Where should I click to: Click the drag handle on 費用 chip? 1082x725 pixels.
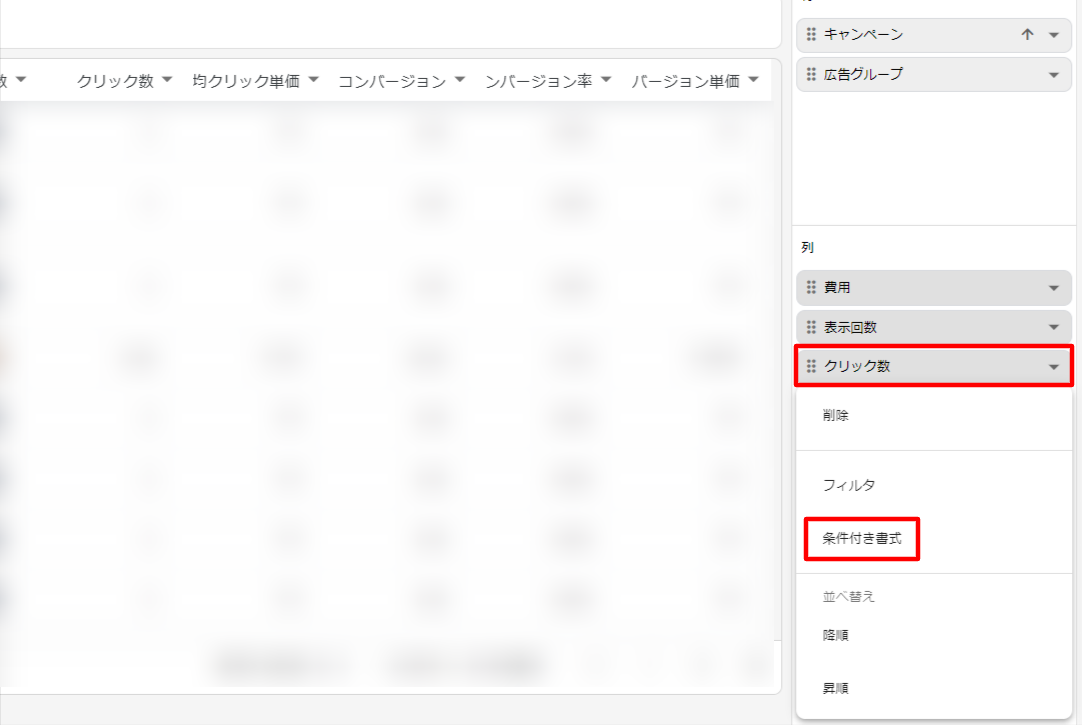click(x=811, y=288)
